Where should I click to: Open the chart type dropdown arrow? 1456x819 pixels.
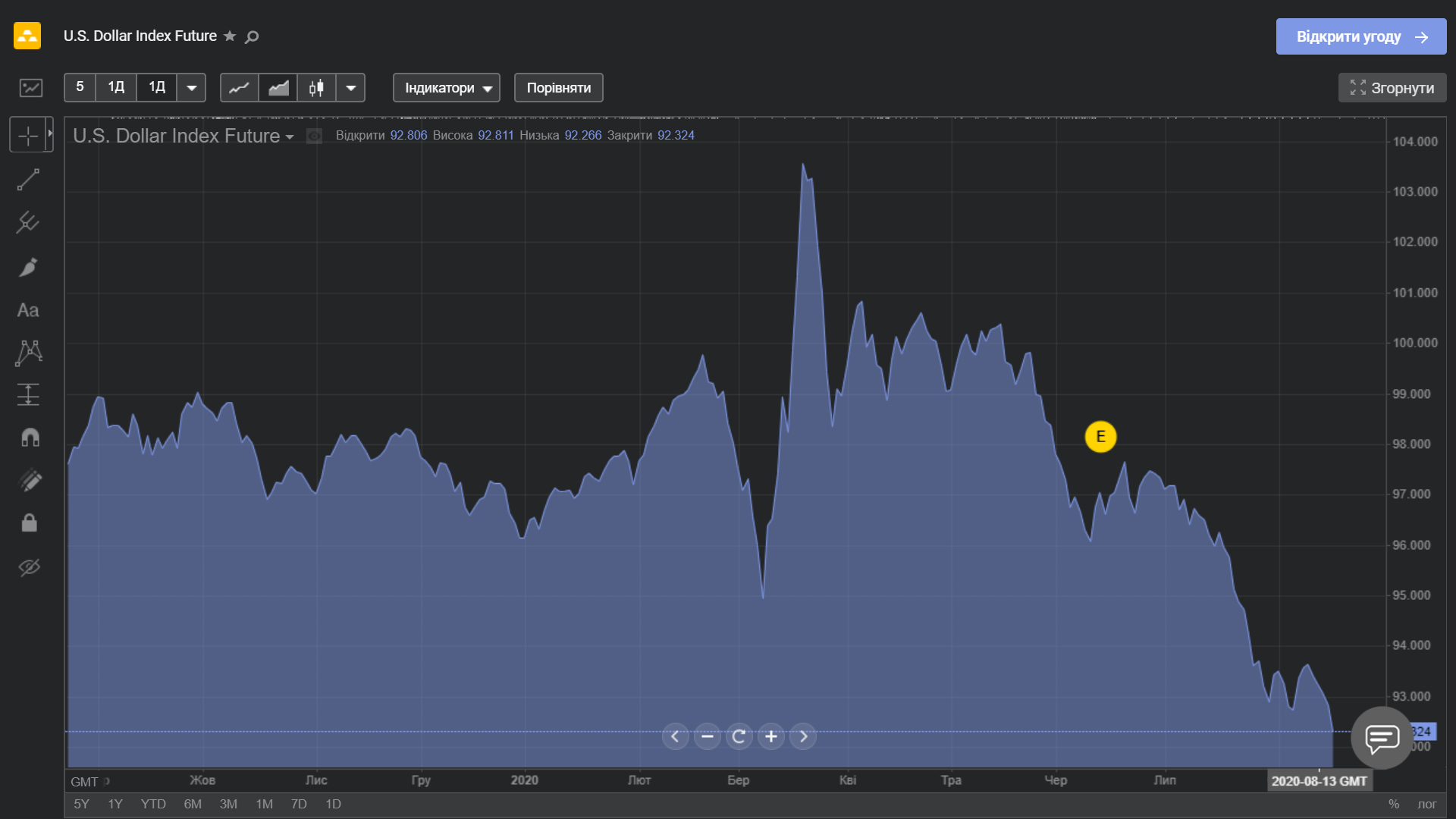click(350, 88)
